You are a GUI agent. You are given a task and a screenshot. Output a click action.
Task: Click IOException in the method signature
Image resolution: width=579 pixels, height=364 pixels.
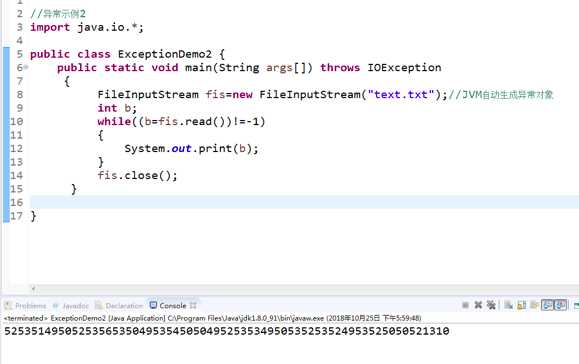404,68
